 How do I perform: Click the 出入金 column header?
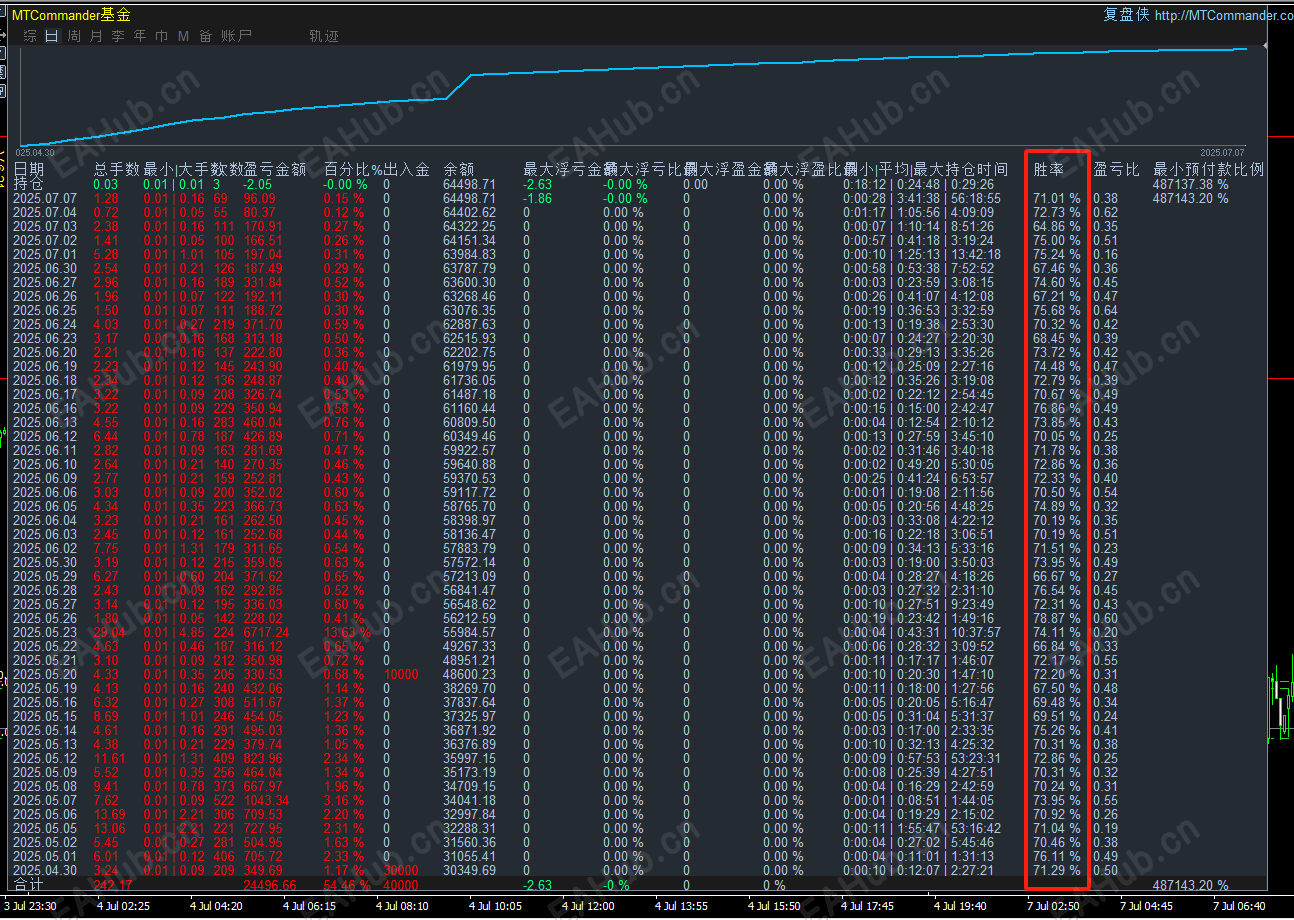pos(406,170)
